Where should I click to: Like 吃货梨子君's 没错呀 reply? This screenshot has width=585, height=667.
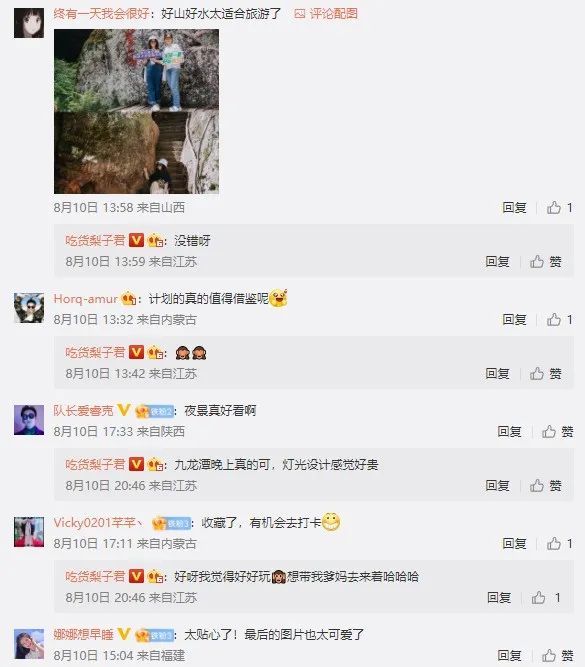click(546, 262)
